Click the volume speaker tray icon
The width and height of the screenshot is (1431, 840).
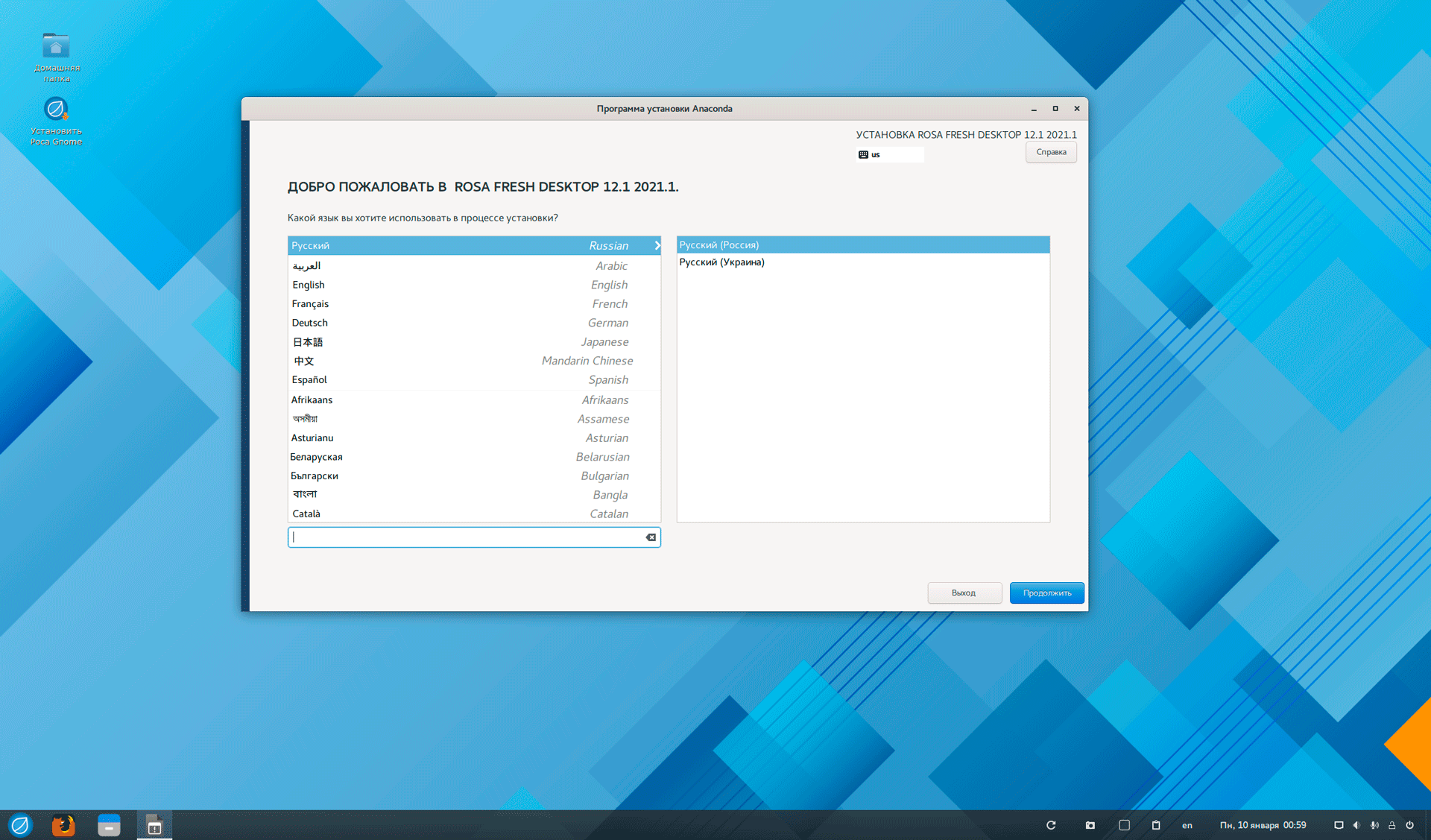click(1356, 825)
